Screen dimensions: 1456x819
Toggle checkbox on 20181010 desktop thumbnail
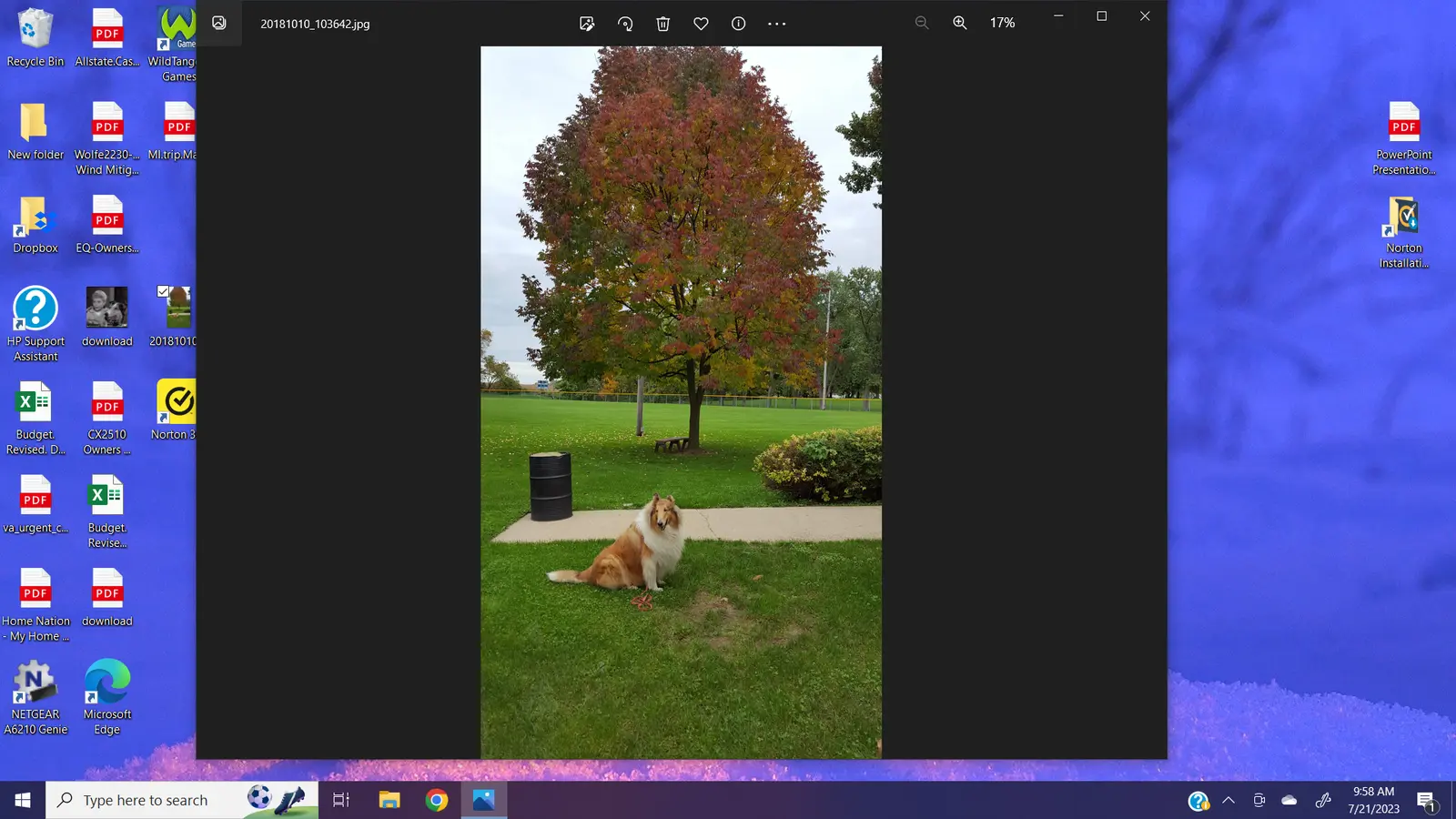163,291
